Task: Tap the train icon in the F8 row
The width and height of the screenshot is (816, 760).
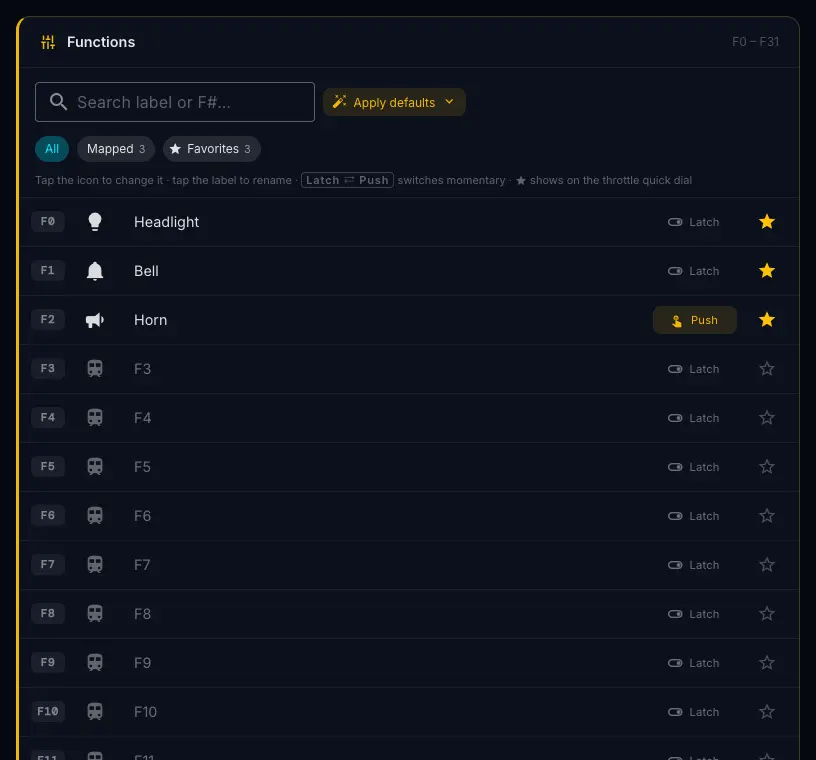Action: [x=95, y=613]
